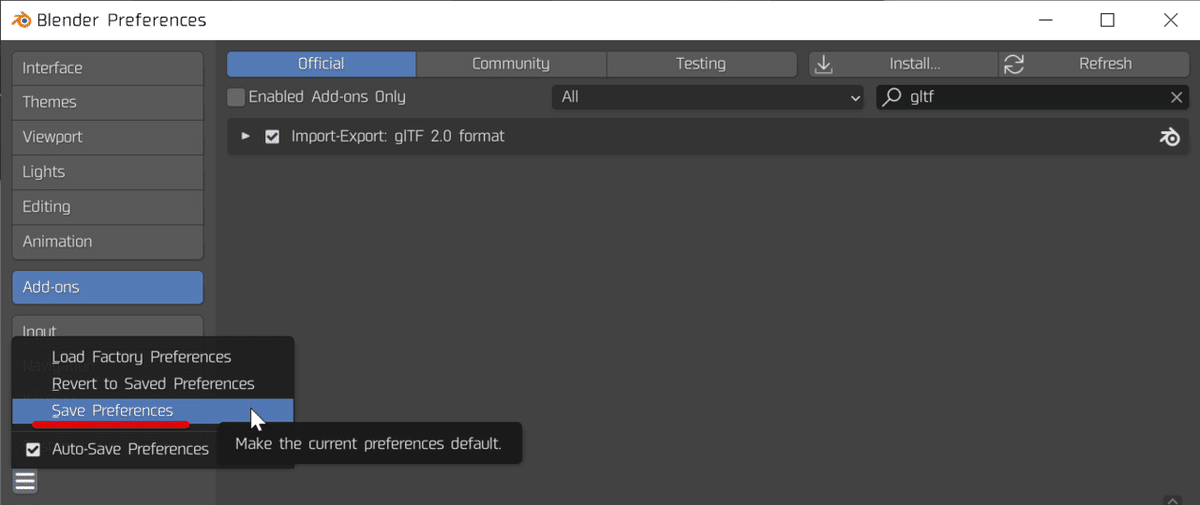The image size is (1200, 505).
Task: Switch to the Testing add-ons filter
Action: point(701,64)
